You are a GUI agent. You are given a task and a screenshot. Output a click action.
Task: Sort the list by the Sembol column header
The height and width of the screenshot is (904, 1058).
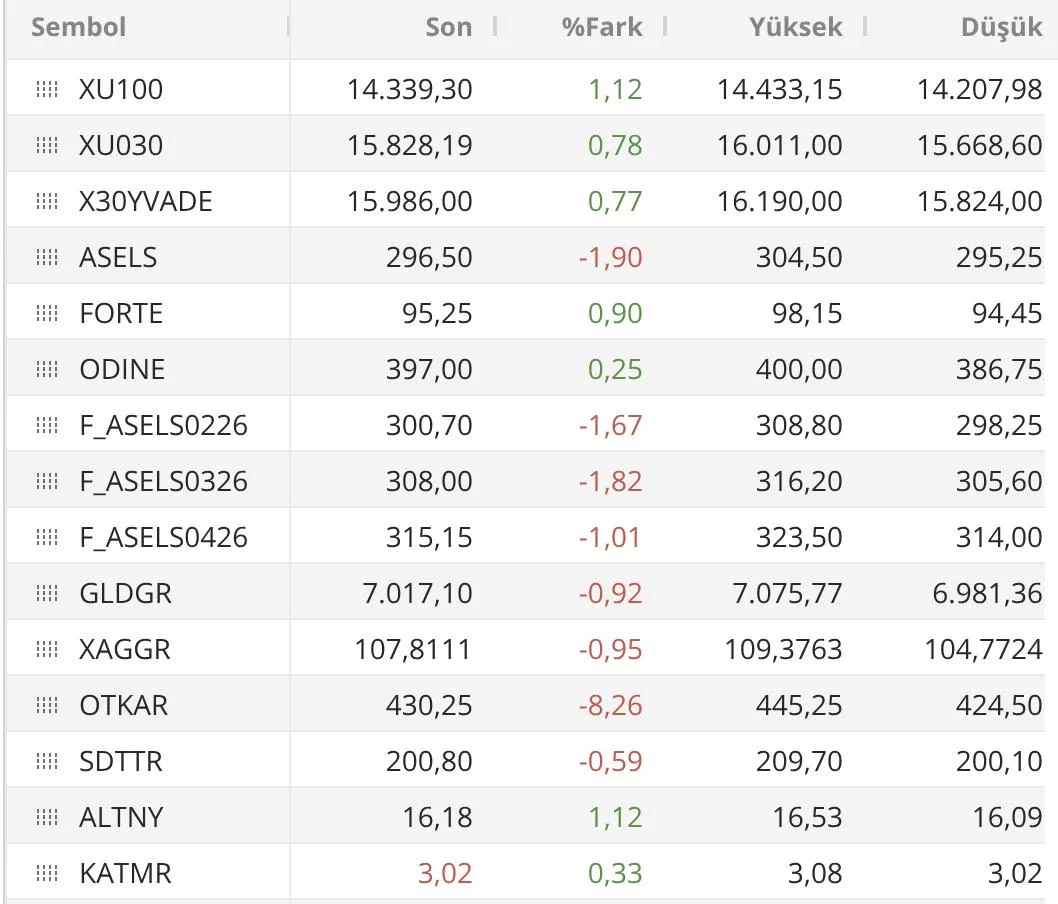pos(79,27)
